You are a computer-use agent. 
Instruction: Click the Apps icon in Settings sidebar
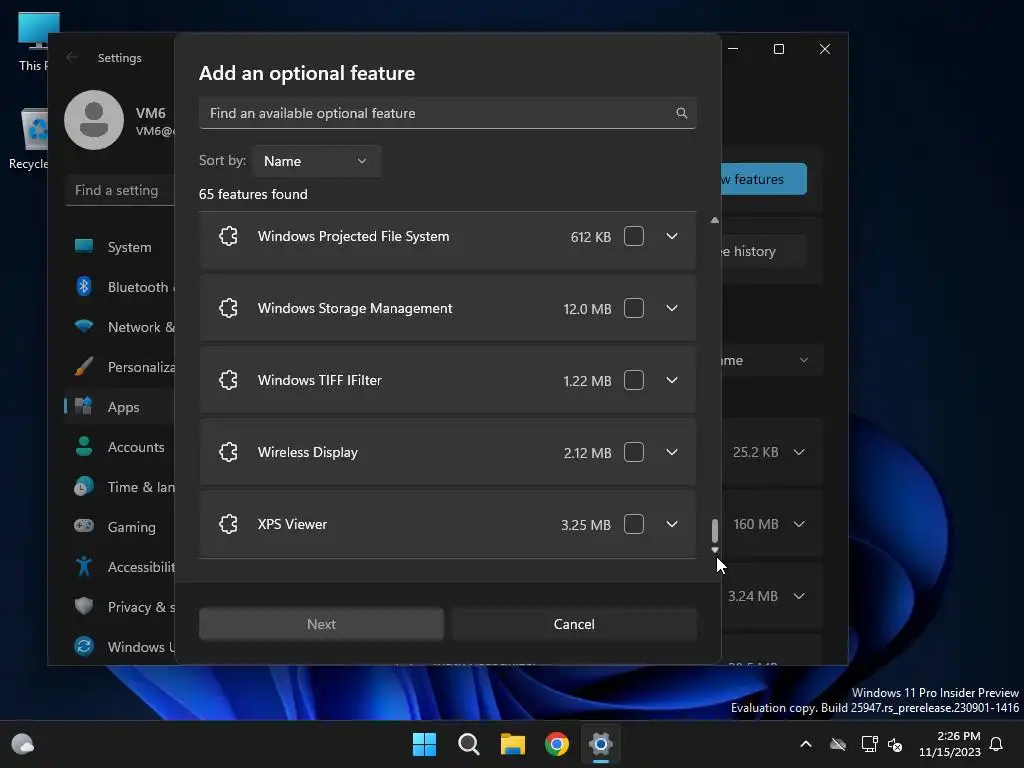coord(84,406)
